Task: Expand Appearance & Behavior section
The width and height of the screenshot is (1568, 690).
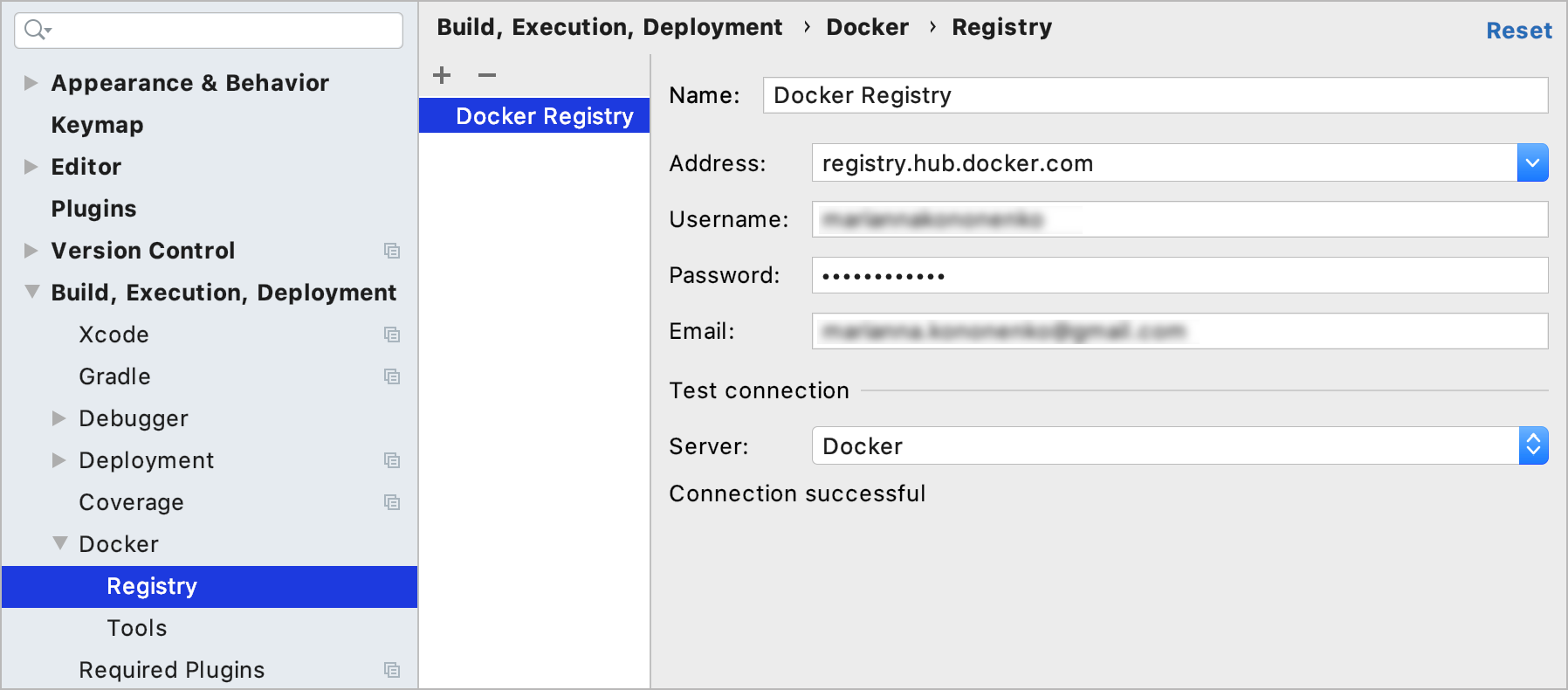Action: pos(31,83)
